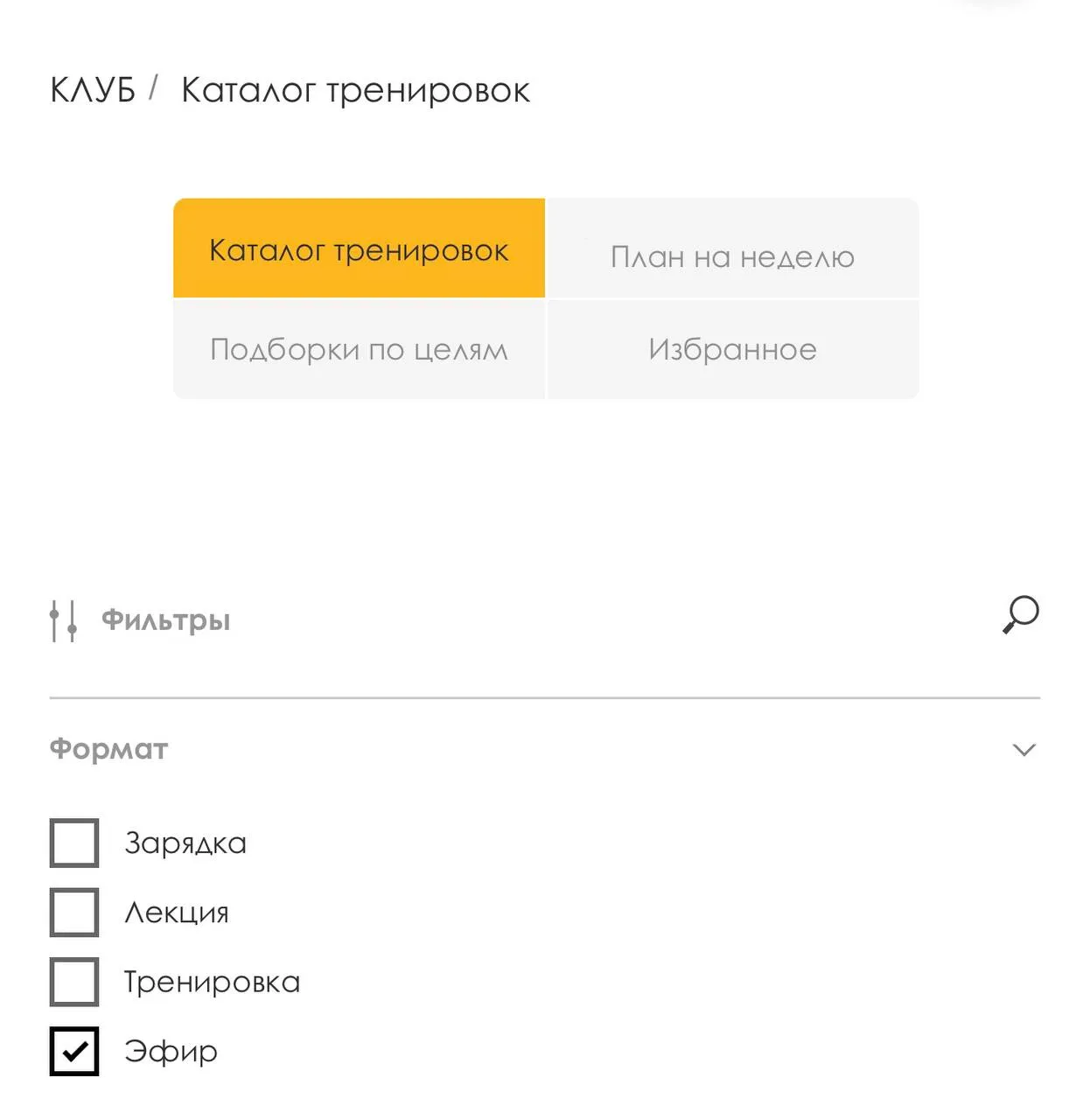The width and height of the screenshot is (1090, 1120).
Task: Click the Лекция option label text
Action: 177,913
